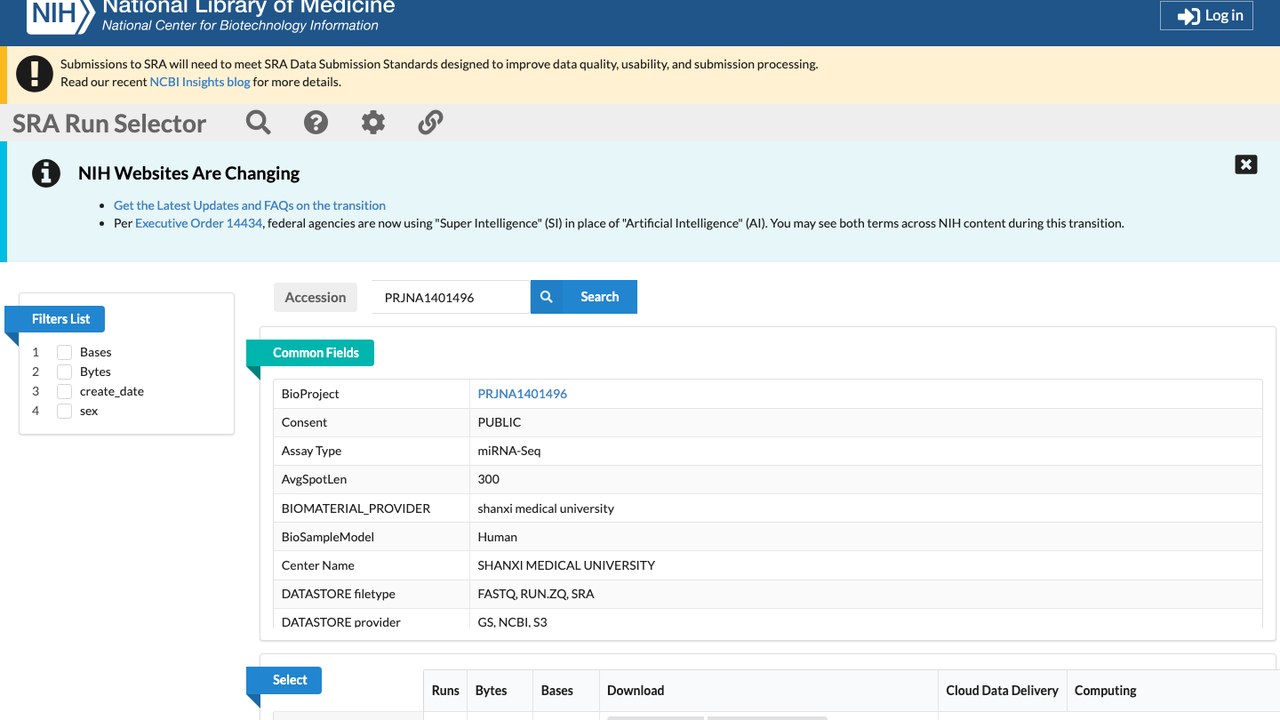This screenshot has width=1280, height=720.
Task: Open the Executive Order 14434 link
Action: pyautogui.click(x=199, y=223)
